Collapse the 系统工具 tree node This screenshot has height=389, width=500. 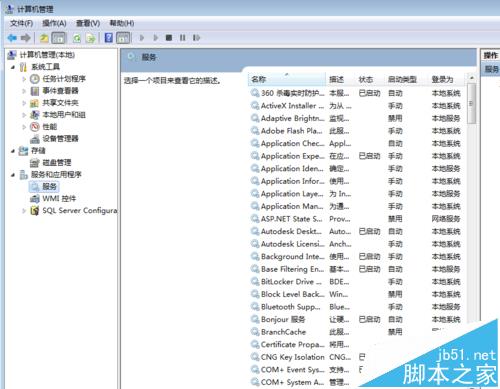pyautogui.click(x=13, y=67)
